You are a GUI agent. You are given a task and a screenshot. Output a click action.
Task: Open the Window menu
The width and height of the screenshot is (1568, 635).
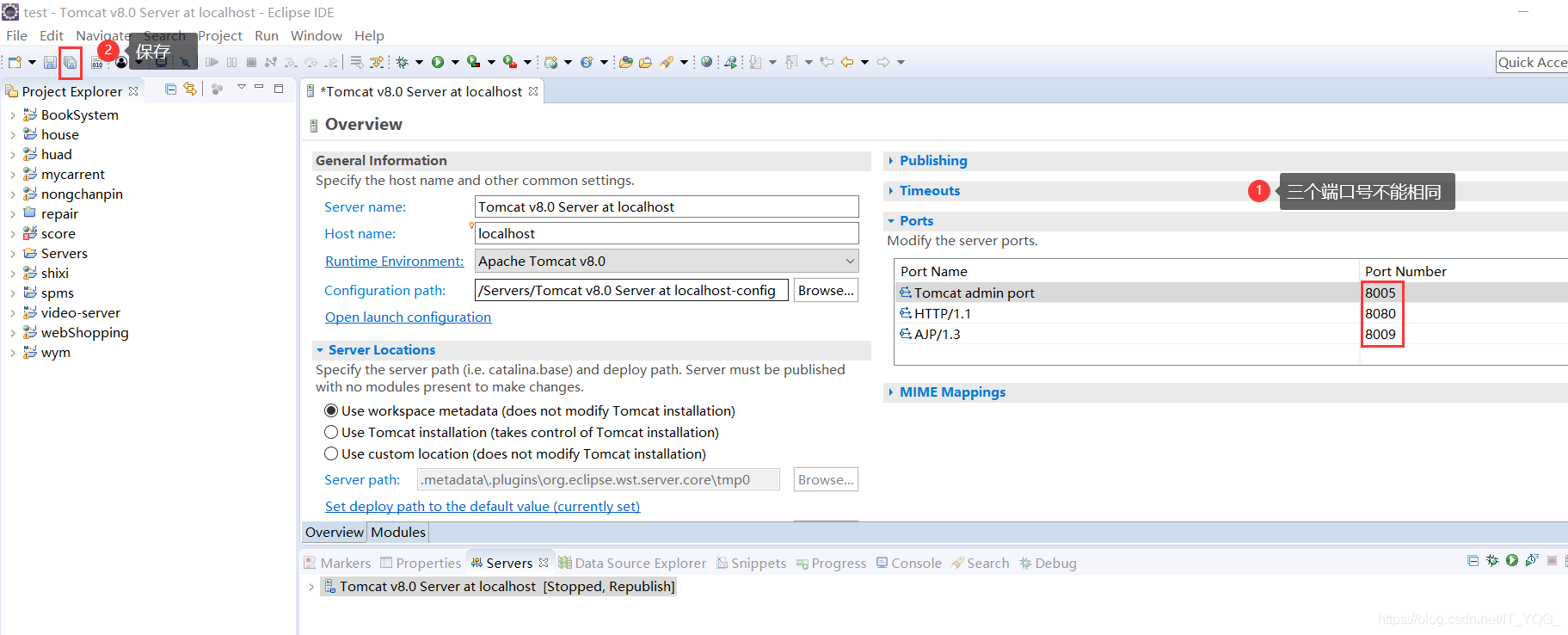(x=317, y=35)
